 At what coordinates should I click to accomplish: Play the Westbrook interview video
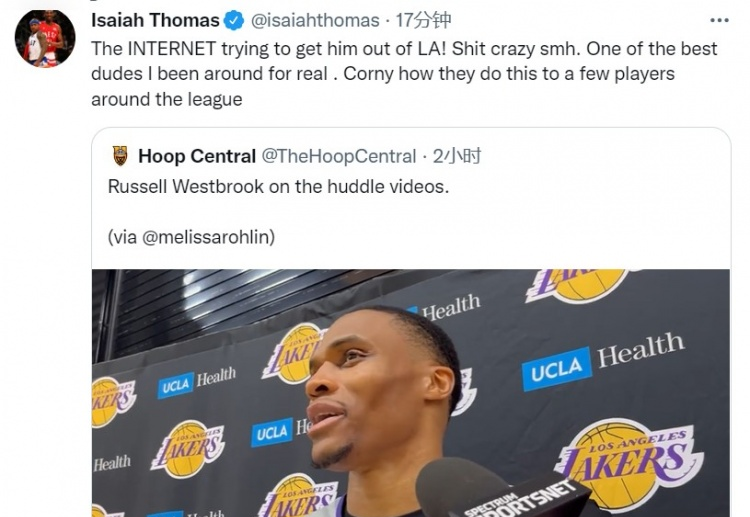pyautogui.click(x=410, y=392)
